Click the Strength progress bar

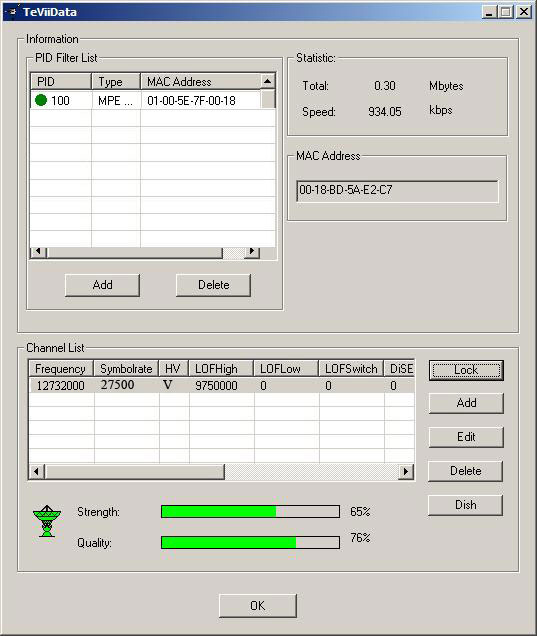250,511
